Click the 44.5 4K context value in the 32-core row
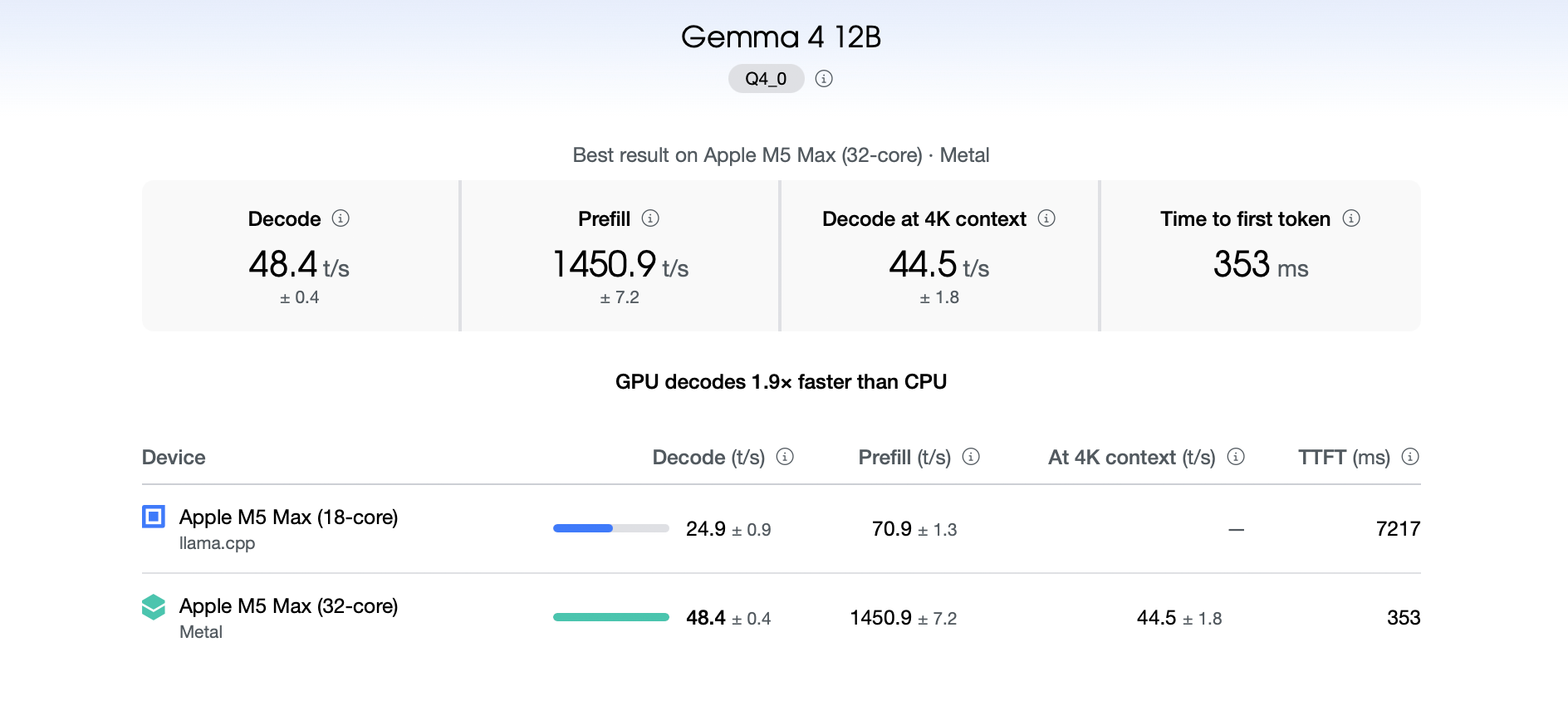Viewport: 1568px width, 701px height. coord(1157,618)
